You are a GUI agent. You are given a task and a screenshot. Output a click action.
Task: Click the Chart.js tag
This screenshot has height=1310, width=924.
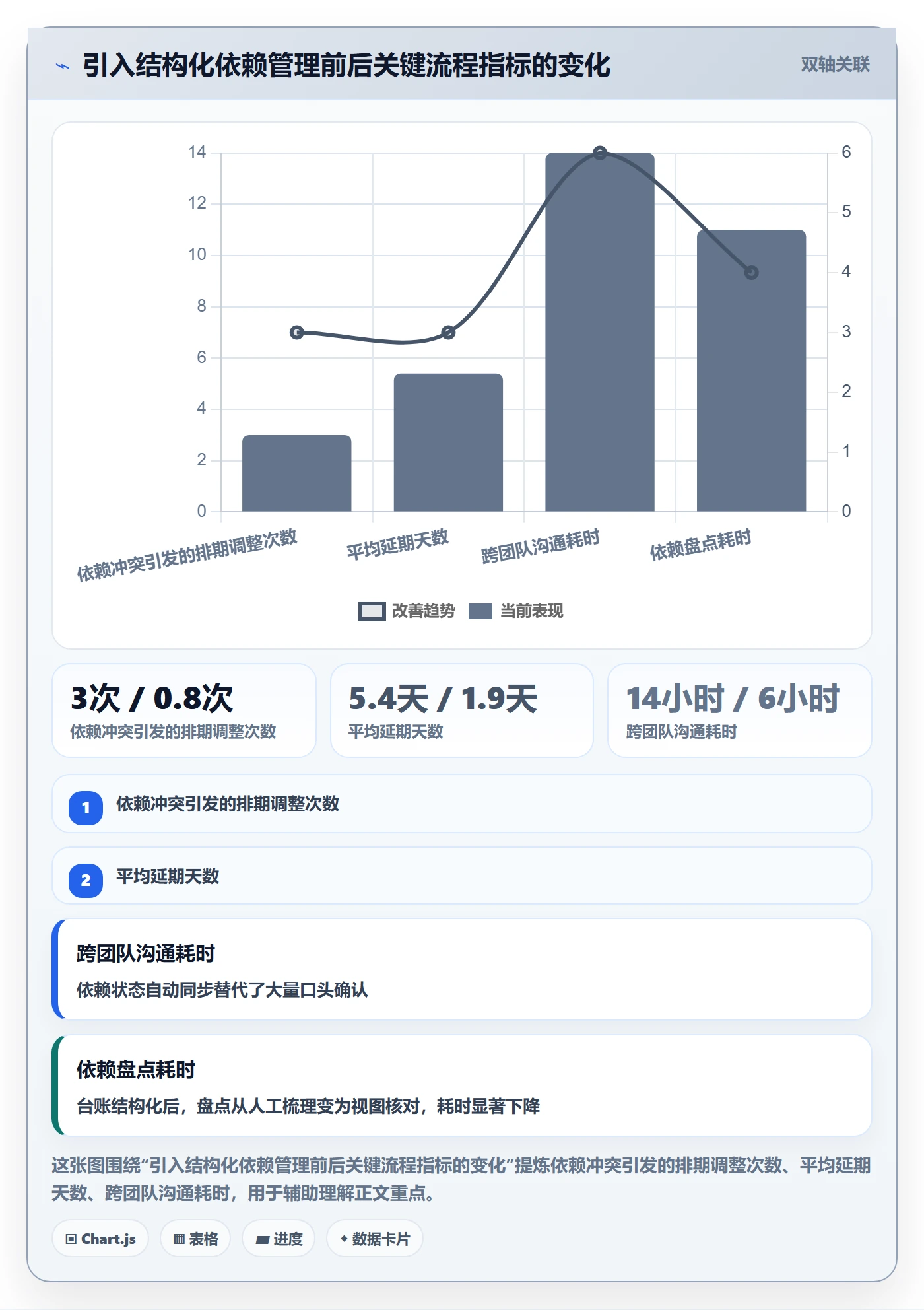pos(100,1239)
